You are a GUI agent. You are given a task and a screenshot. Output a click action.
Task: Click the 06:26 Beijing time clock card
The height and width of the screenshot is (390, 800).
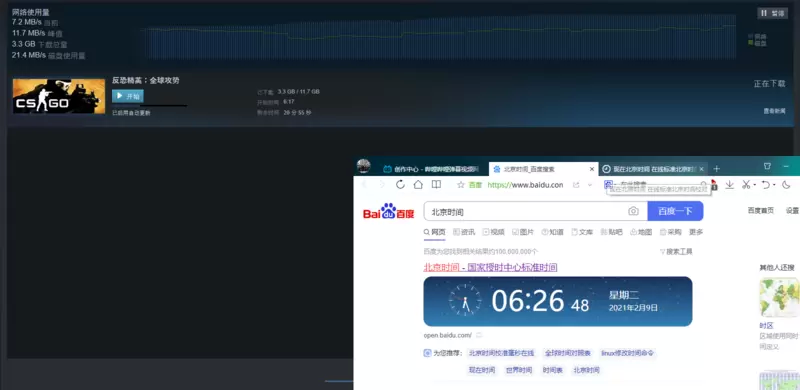point(558,301)
